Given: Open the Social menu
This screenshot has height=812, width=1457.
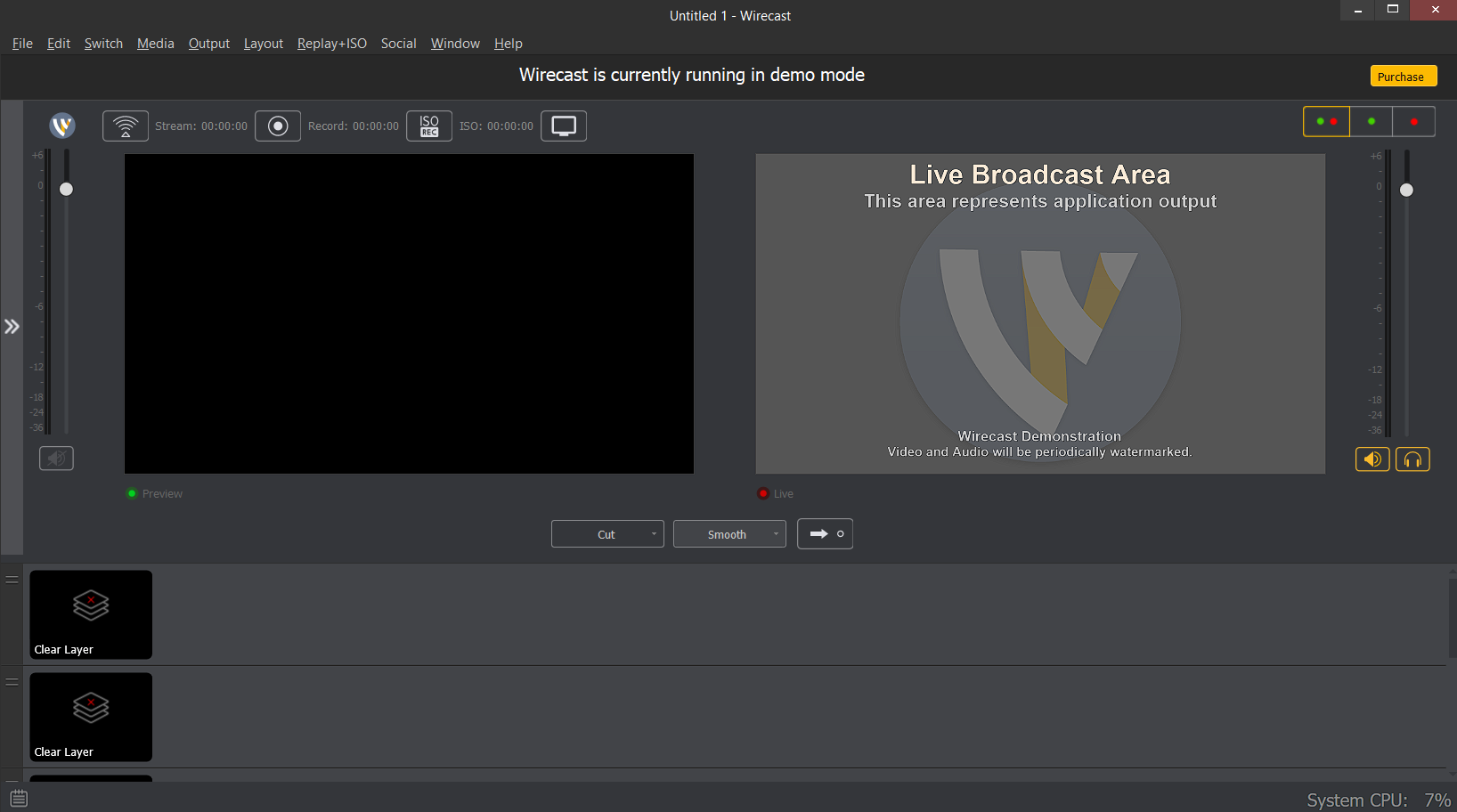Looking at the screenshot, I should click(399, 44).
